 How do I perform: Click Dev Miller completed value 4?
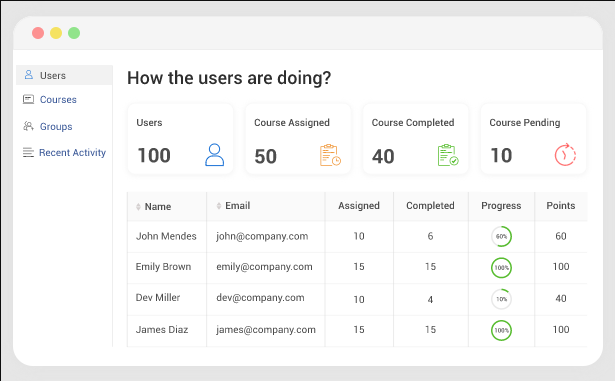[x=430, y=300]
